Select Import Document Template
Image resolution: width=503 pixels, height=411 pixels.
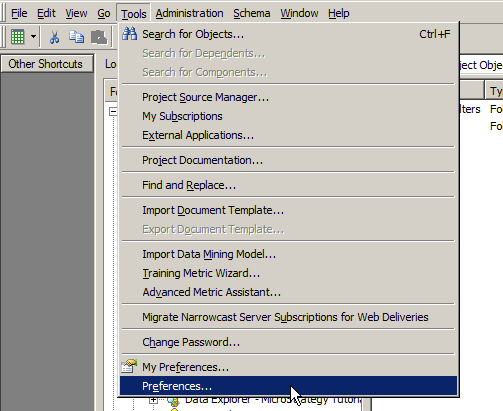pyautogui.click(x=288, y=210)
